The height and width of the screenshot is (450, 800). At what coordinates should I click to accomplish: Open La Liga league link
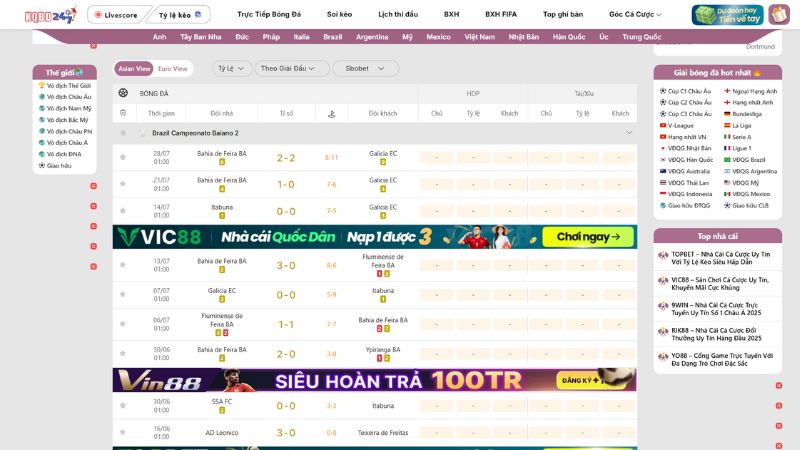point(737,126)
